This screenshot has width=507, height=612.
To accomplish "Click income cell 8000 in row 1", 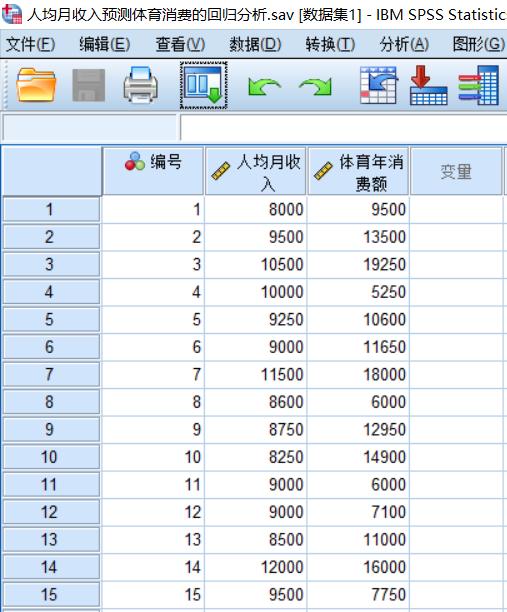I will coord(256,210).
